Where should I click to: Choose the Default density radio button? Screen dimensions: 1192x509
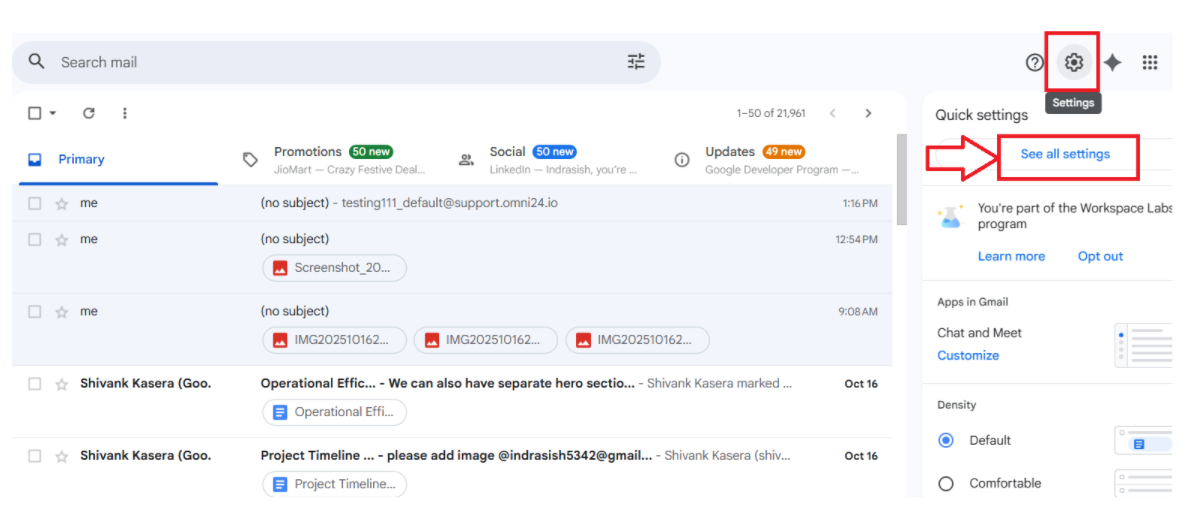(x=946, y=440)
